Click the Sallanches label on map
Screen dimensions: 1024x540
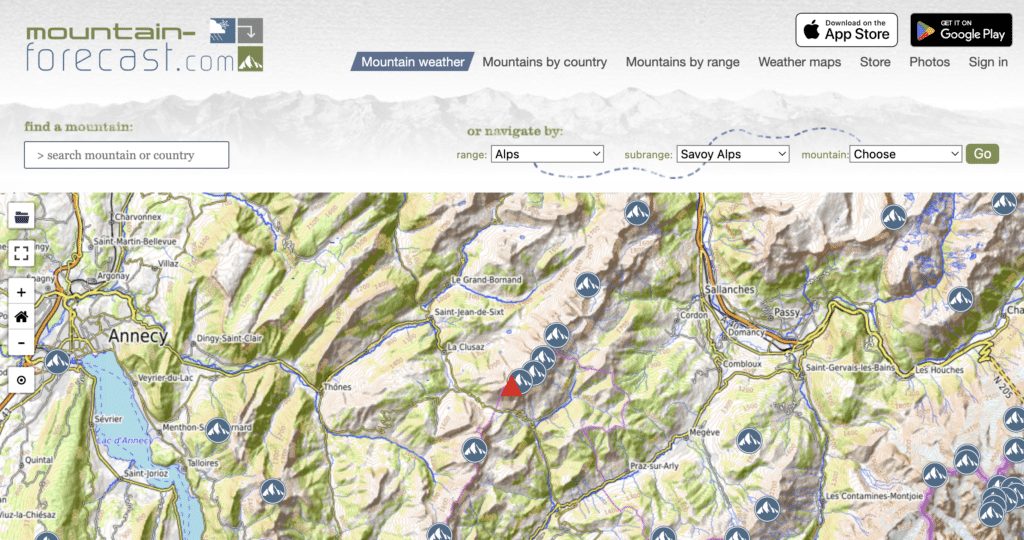pyautogui.click(x=729, y=289)
